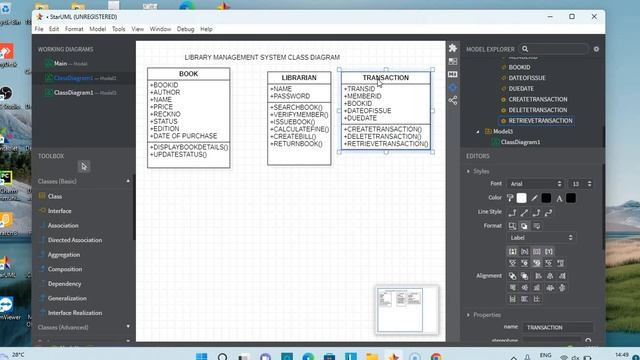Toggle Word Wrap in Format row
Screen dimensions: 640x360
(537, 226)
